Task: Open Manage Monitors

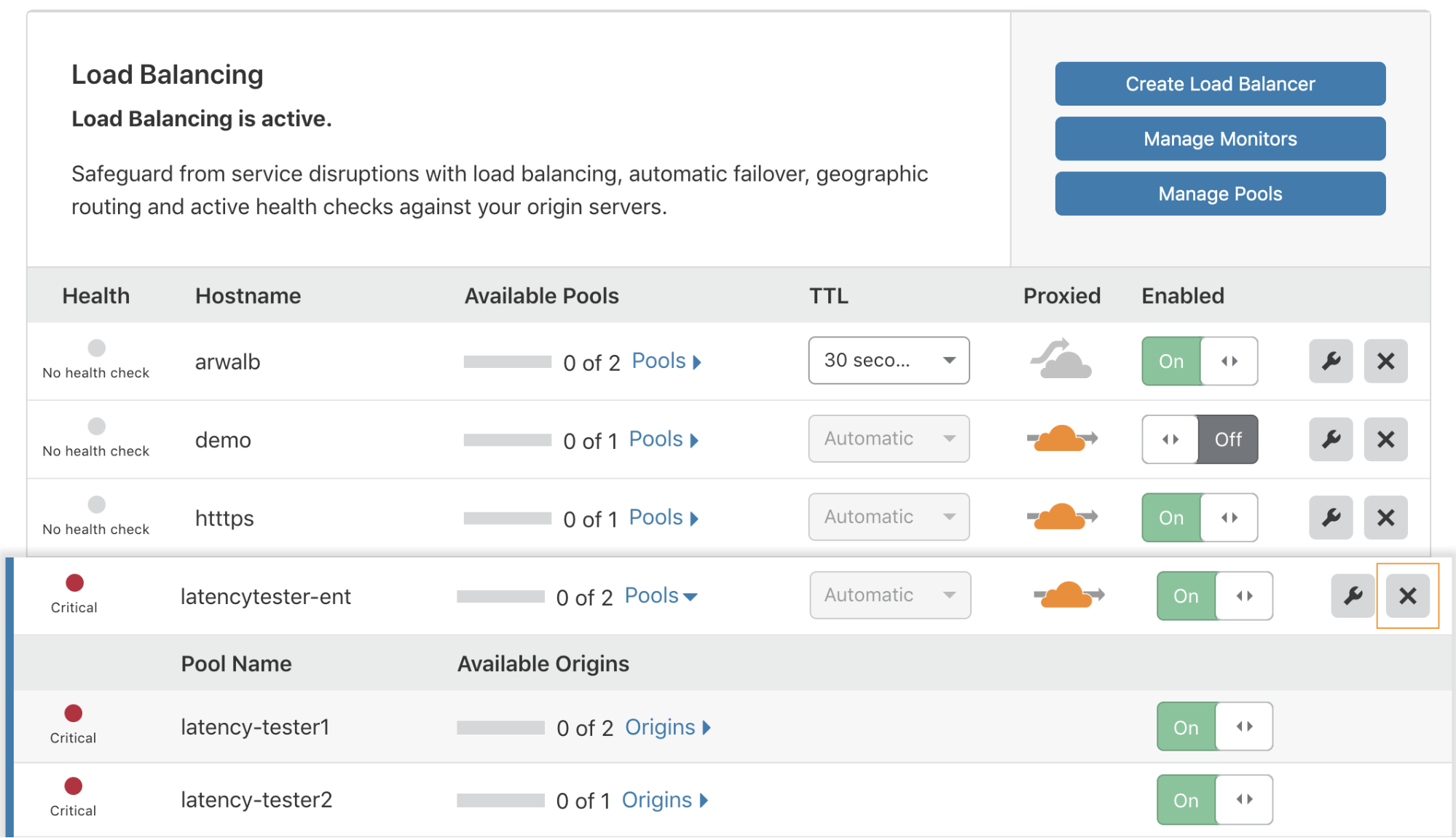Action: [x=1219, y=138]
